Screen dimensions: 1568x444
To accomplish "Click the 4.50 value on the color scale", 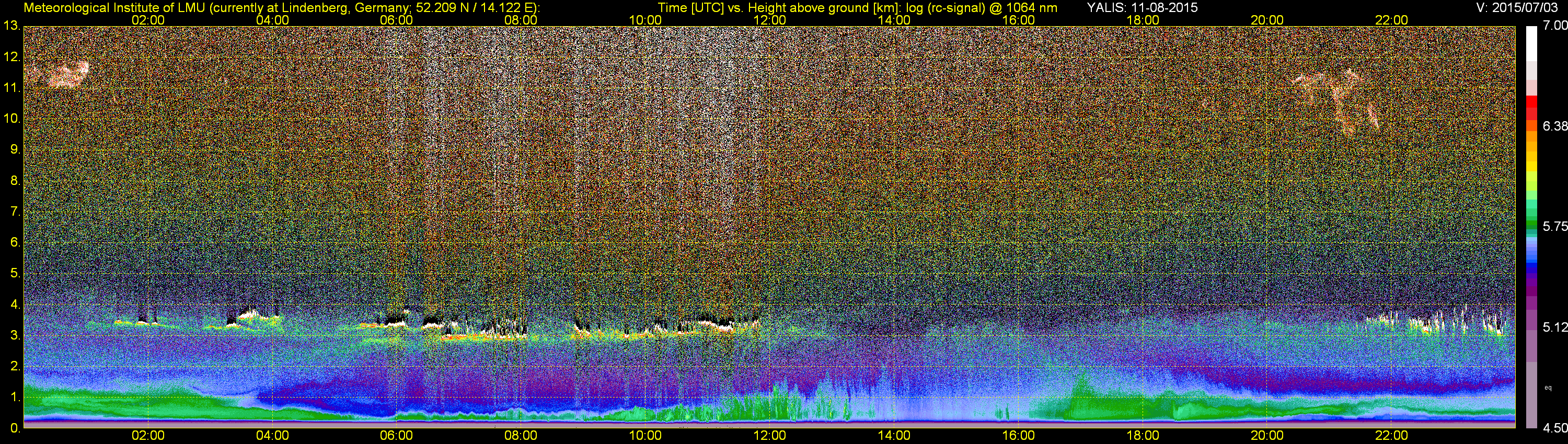I will [x=1555, y=428].
